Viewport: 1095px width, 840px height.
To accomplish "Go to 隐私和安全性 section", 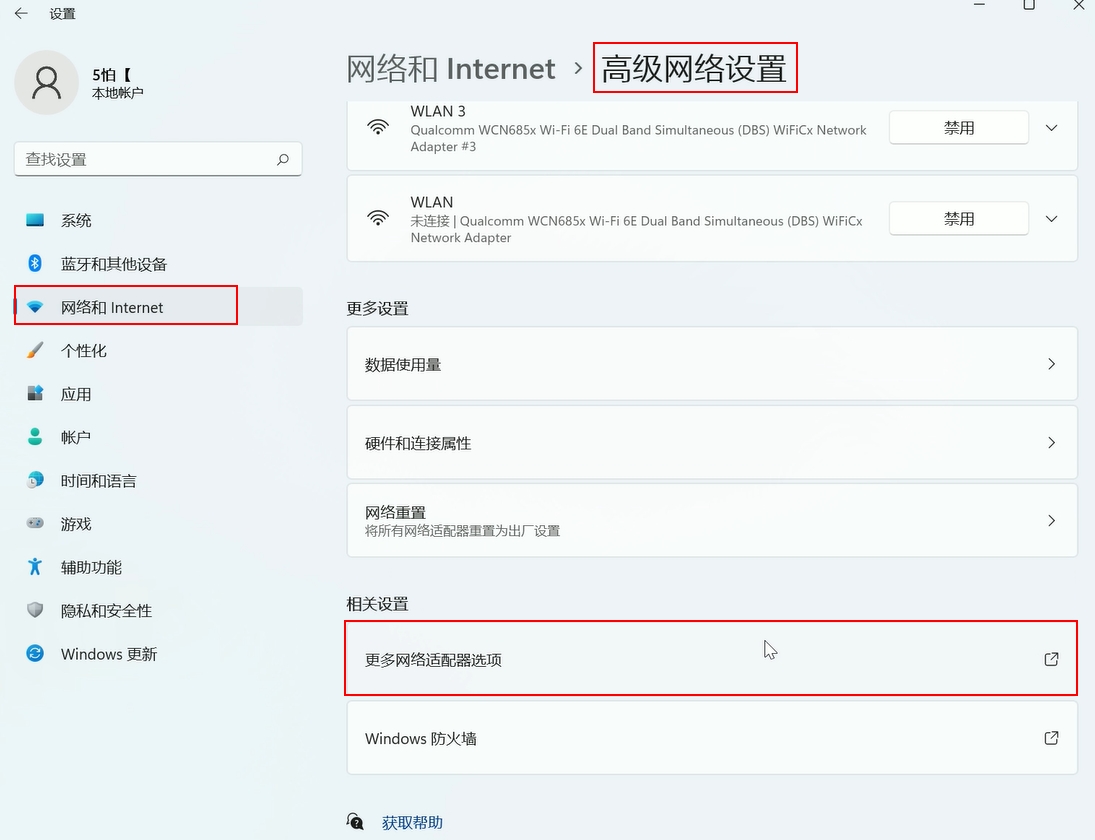I will (106, 611).
